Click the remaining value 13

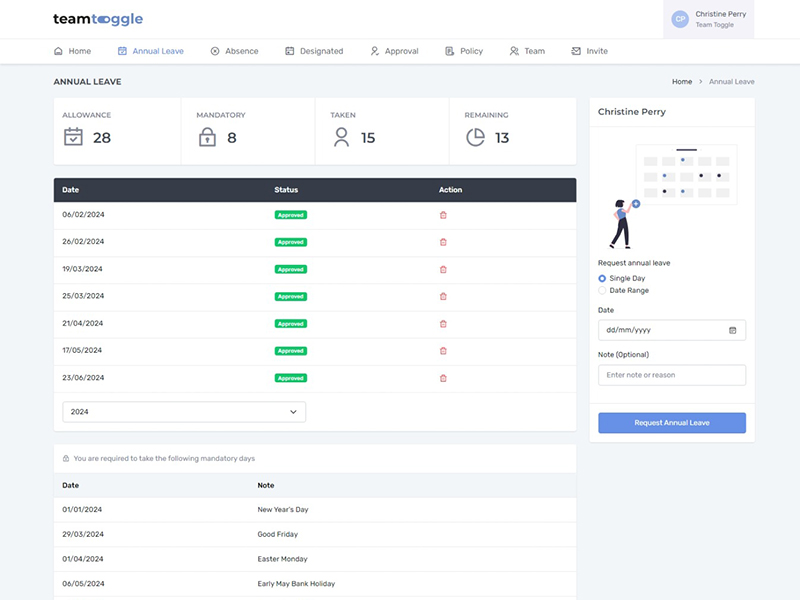(502, 138)
